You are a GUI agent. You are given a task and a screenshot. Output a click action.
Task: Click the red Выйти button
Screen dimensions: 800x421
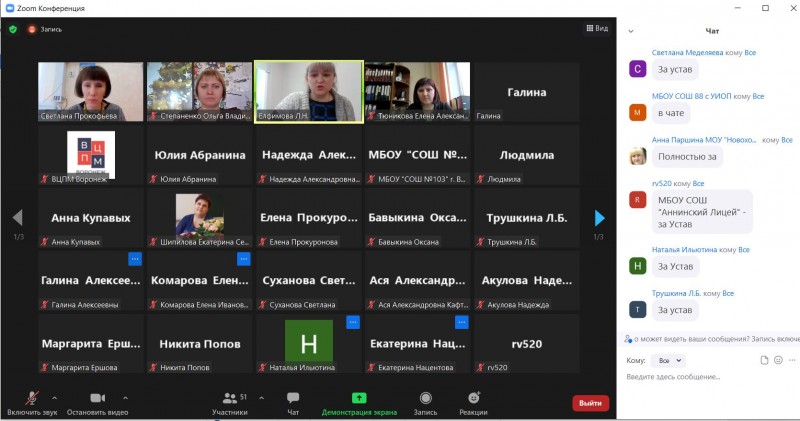click(590, 403)
